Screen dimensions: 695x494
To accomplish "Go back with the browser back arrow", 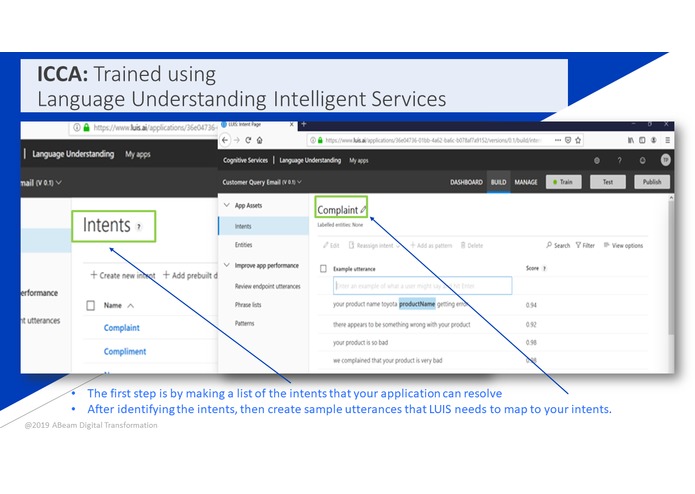I will (x=225, y=140).
